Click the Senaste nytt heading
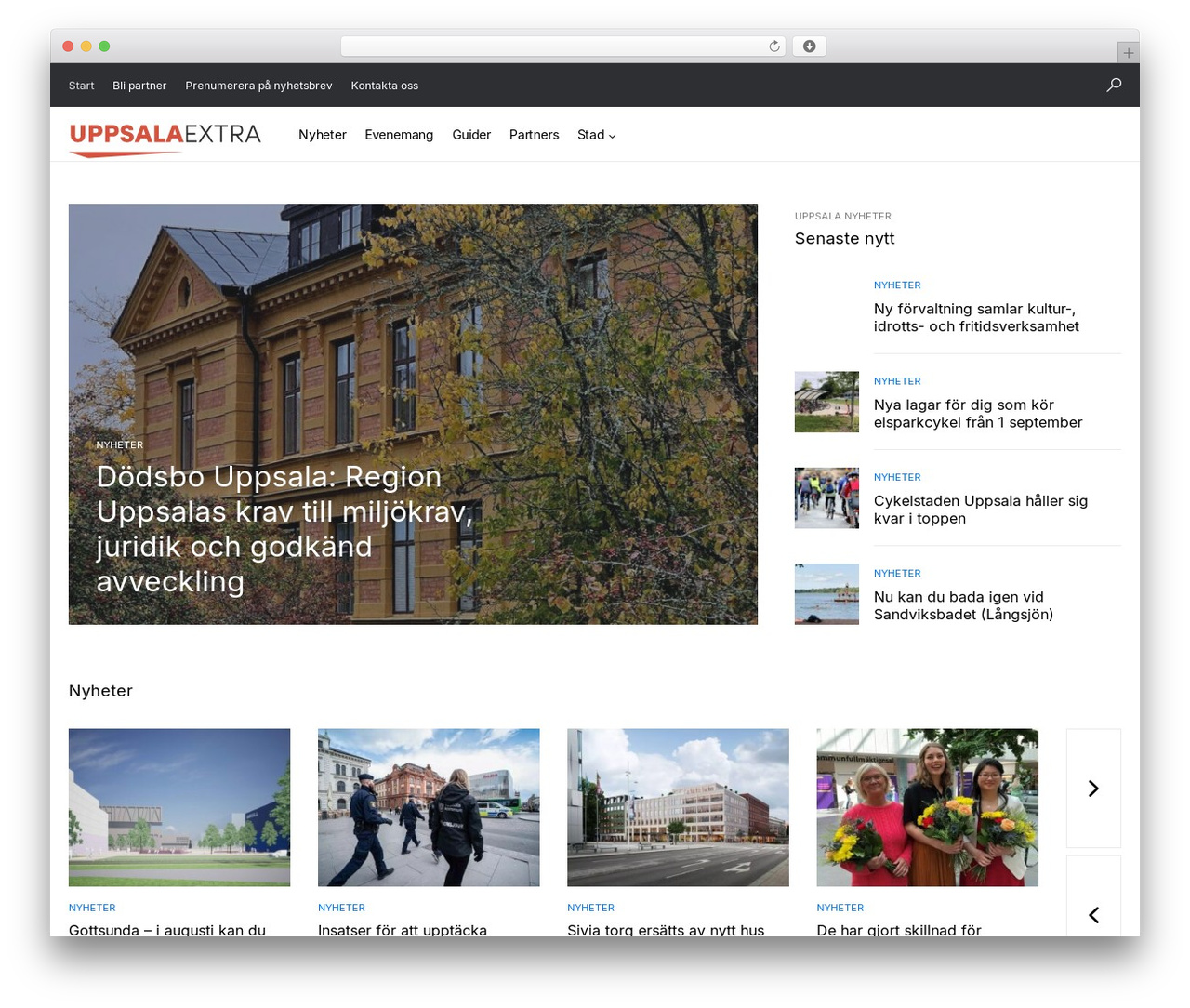The width and height of the screenshot is (1190, 1008). click(x=844, y=239)
